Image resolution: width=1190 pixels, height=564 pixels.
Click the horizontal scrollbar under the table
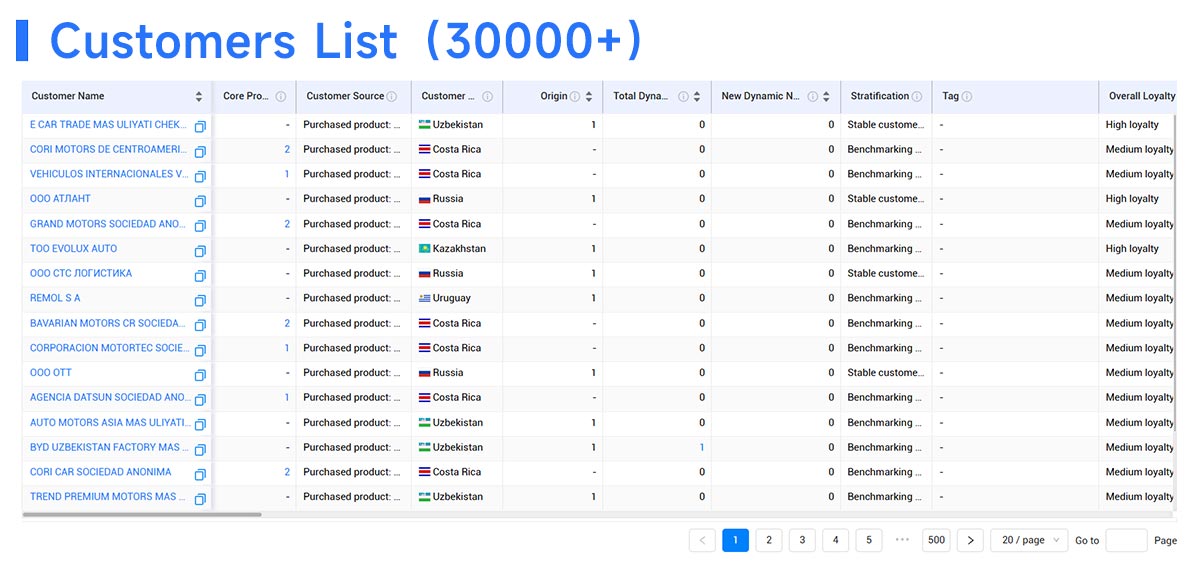(x=142, y=515)
